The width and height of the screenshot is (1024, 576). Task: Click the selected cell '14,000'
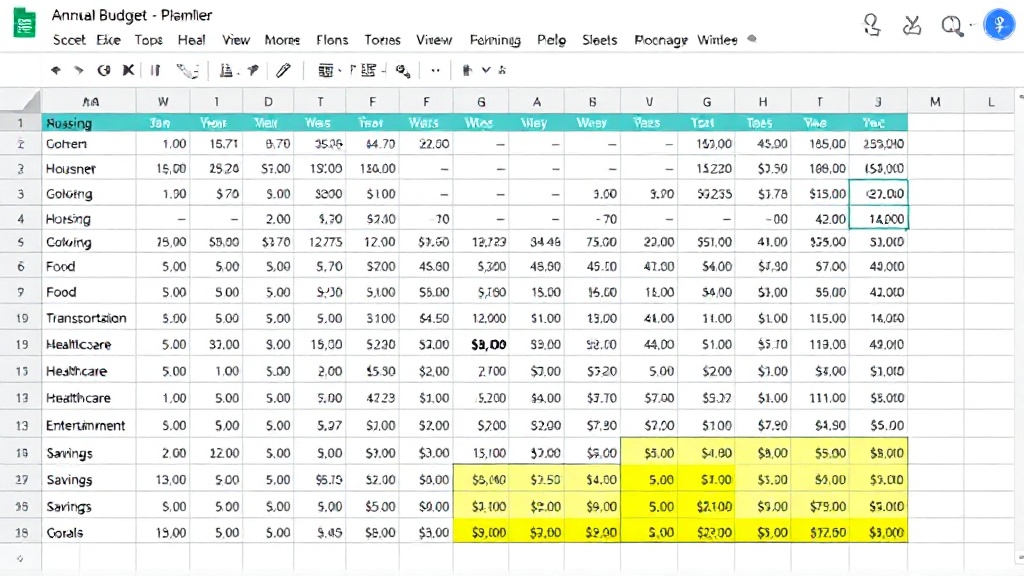pos(878,219)
